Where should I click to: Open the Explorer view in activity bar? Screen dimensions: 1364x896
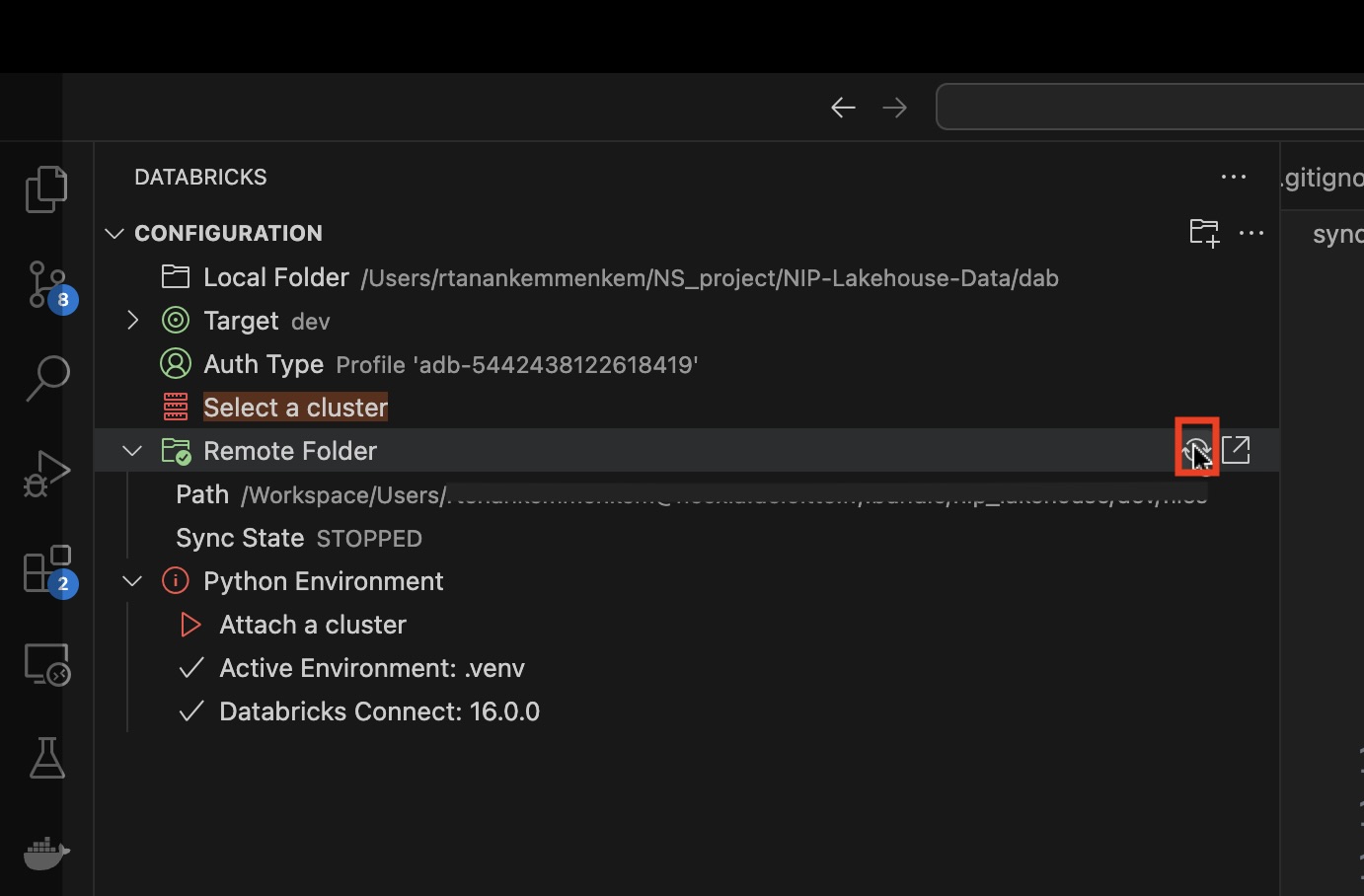pyautogui.click(x=46, y=188)
